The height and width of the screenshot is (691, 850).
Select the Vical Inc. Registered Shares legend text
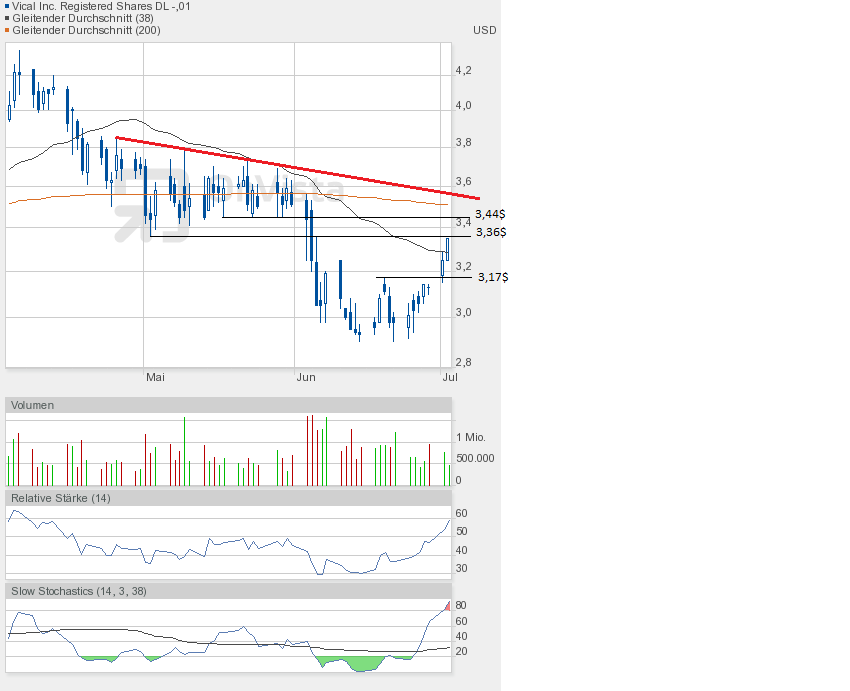click(x=100, y=6)
